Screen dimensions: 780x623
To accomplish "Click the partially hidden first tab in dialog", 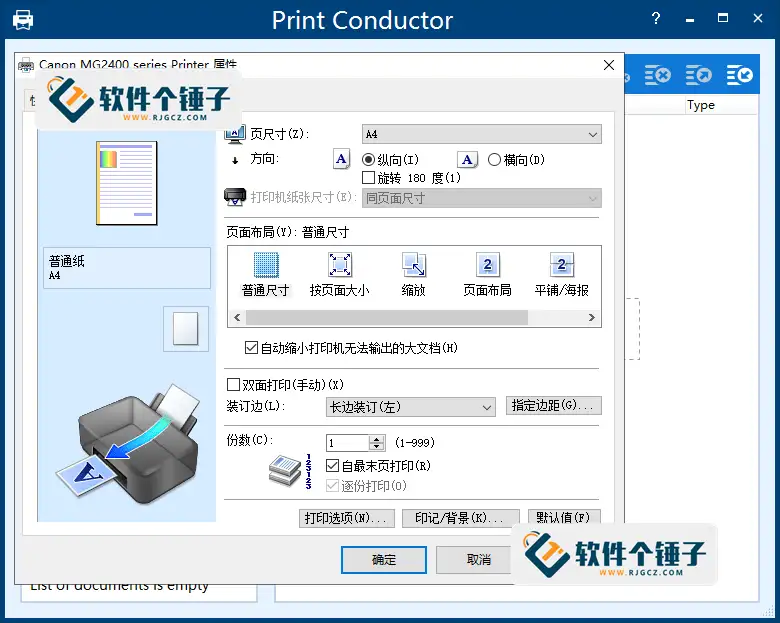I will click(x=31, y=101).
